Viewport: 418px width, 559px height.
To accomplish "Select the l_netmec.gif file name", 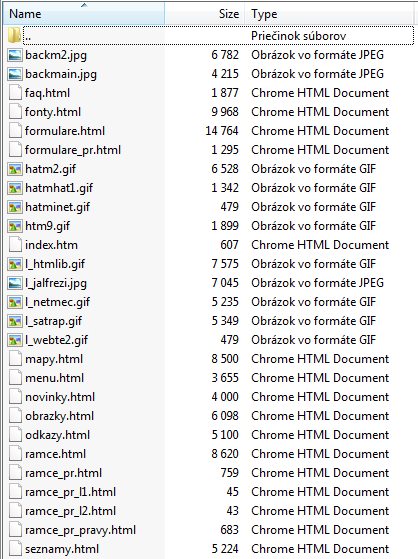I will click(57, 302).
